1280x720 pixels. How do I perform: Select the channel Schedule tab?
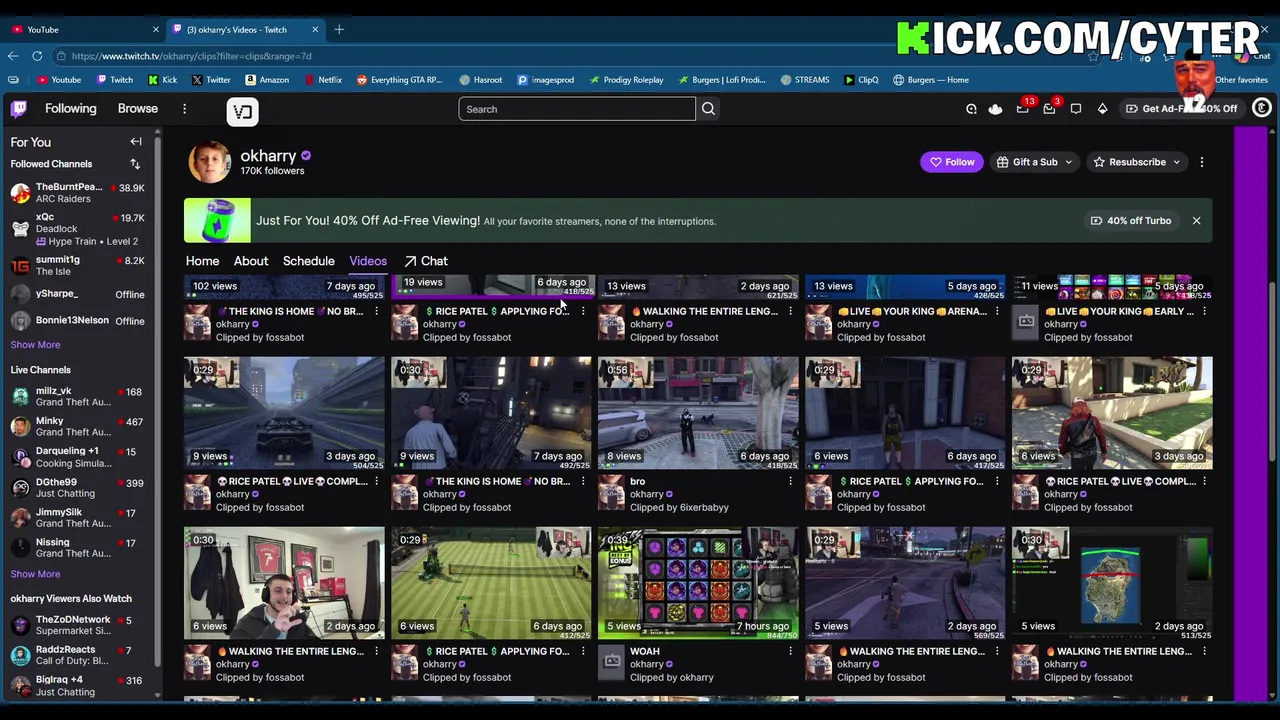[308, 261]
